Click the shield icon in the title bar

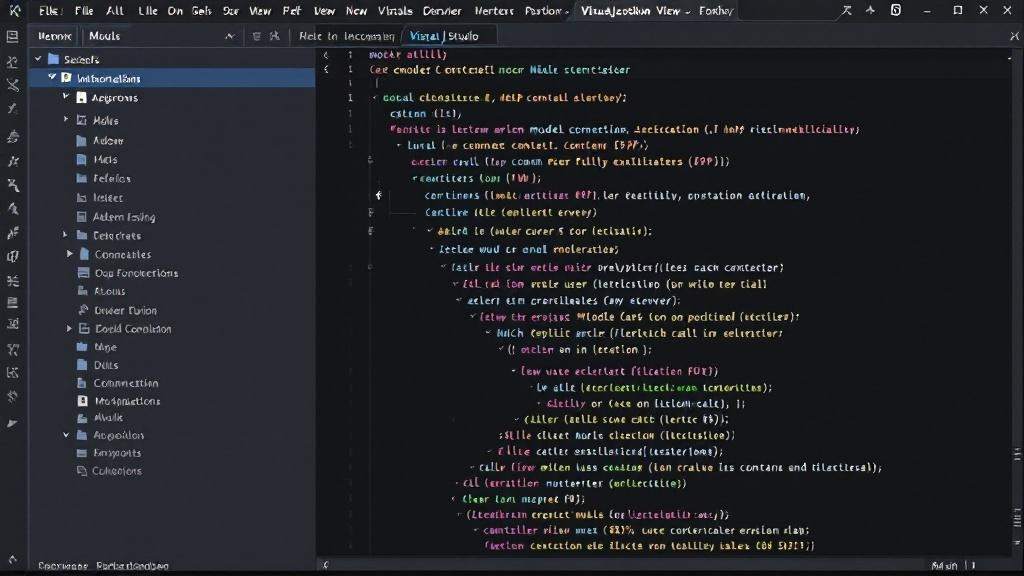pyautogui.click(x=896, y=10)
